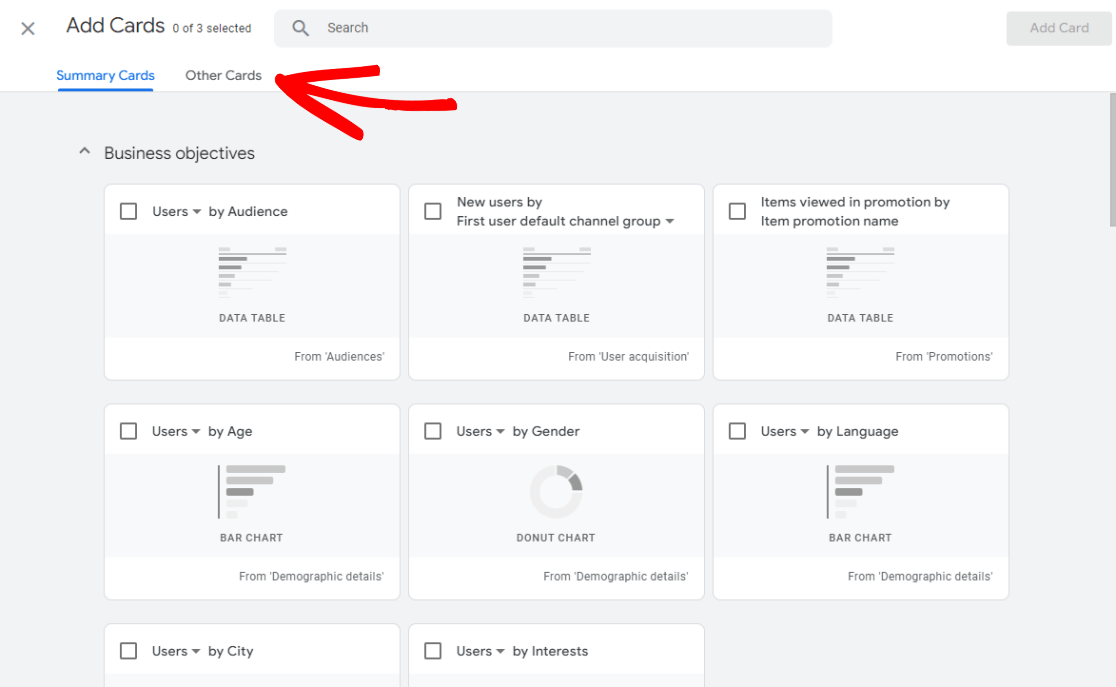This screenshot has width=1116, height=687.
Task: Select the Summary Cards tab
Action: [105, 75]
